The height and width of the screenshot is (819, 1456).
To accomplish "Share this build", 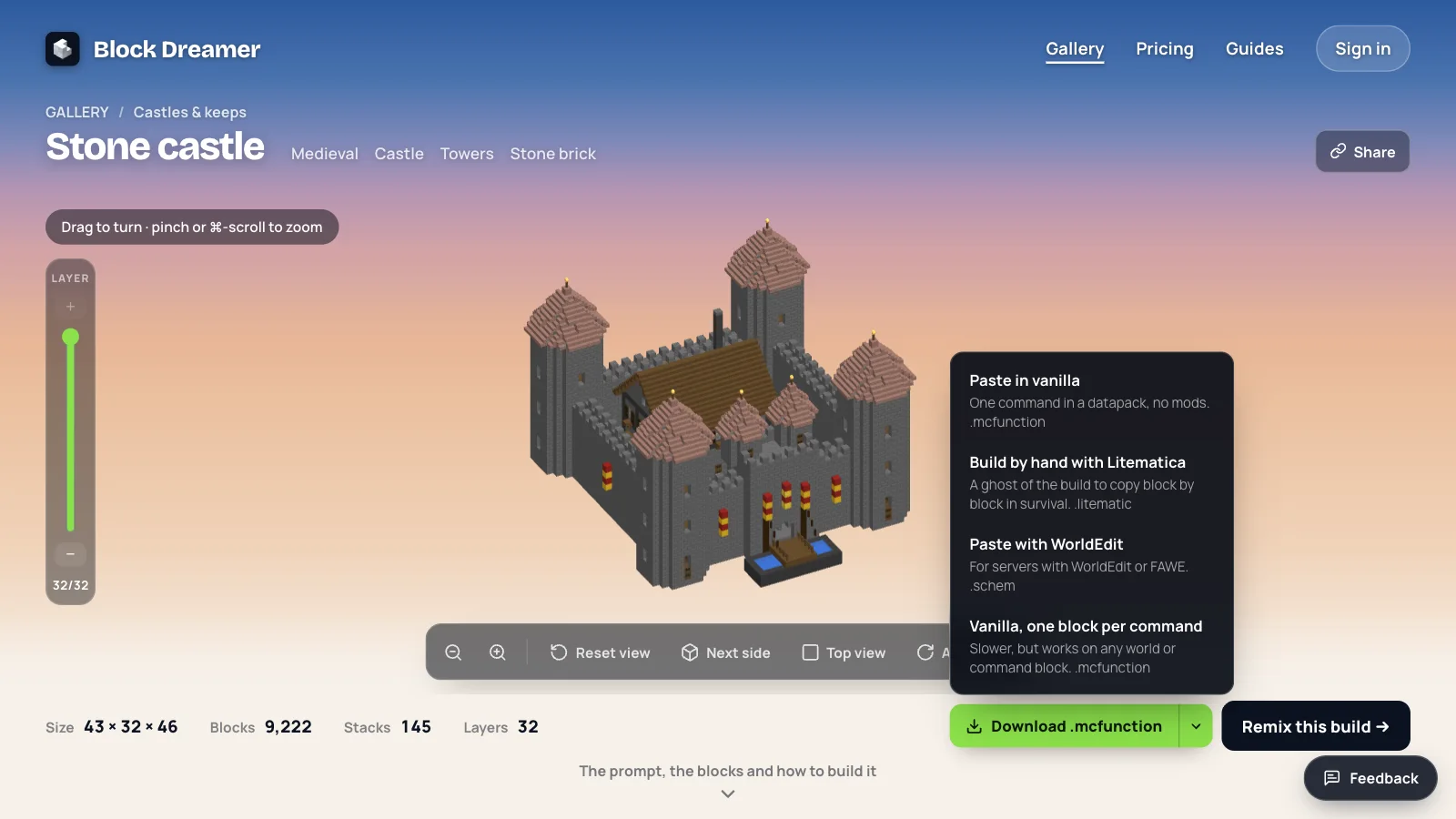I will [1362, 152].
